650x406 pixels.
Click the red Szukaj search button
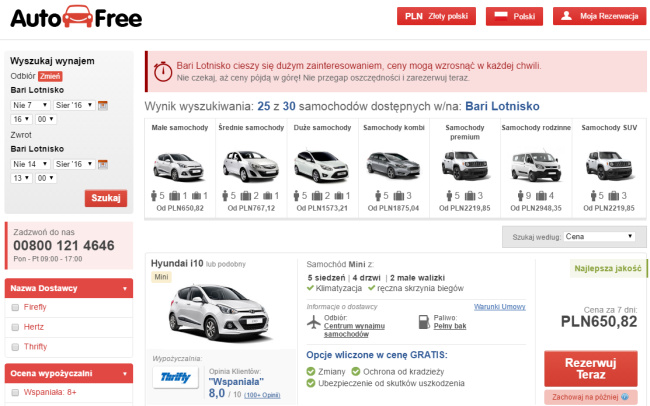click(x=106, y=198)
